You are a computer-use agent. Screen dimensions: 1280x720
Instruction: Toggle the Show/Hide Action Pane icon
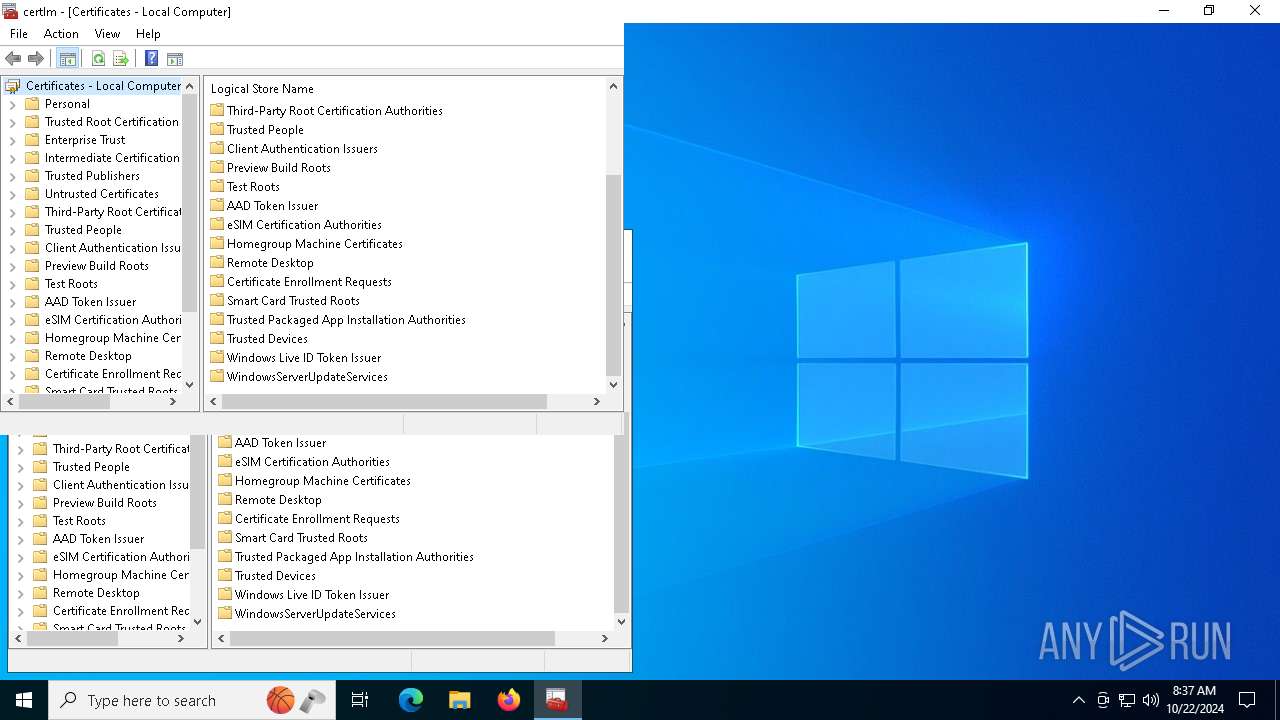(175, 59)
